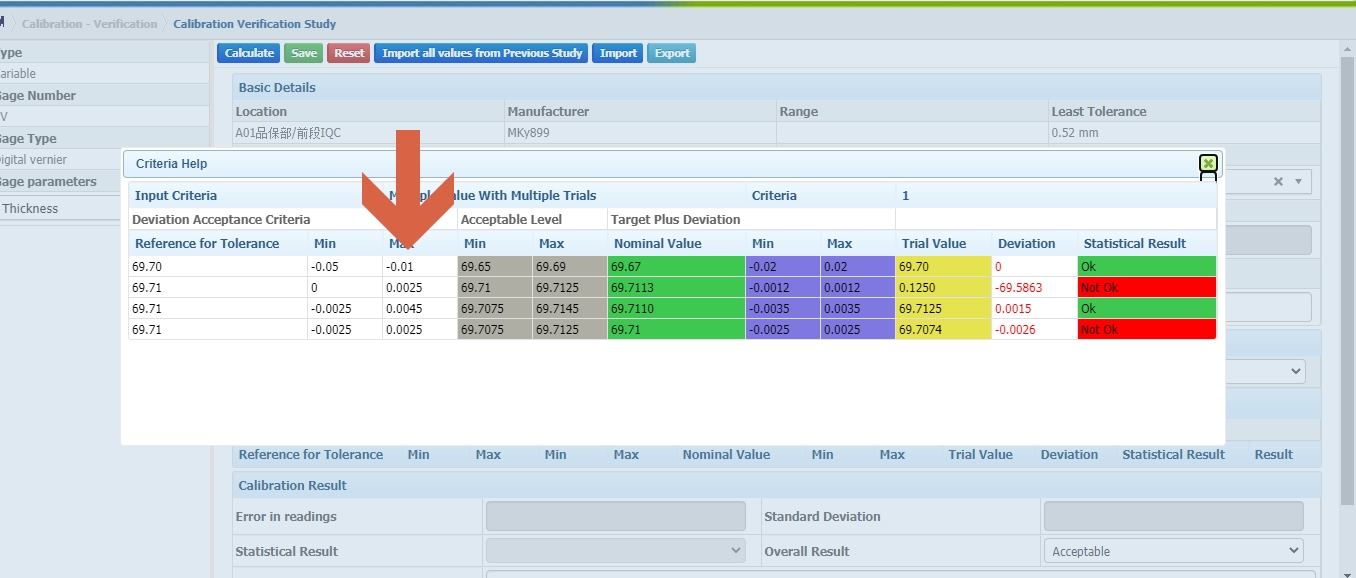Select the -0.05 Min cell
The width and height of the screenshot is (1356, 578).
coord(345,267)
